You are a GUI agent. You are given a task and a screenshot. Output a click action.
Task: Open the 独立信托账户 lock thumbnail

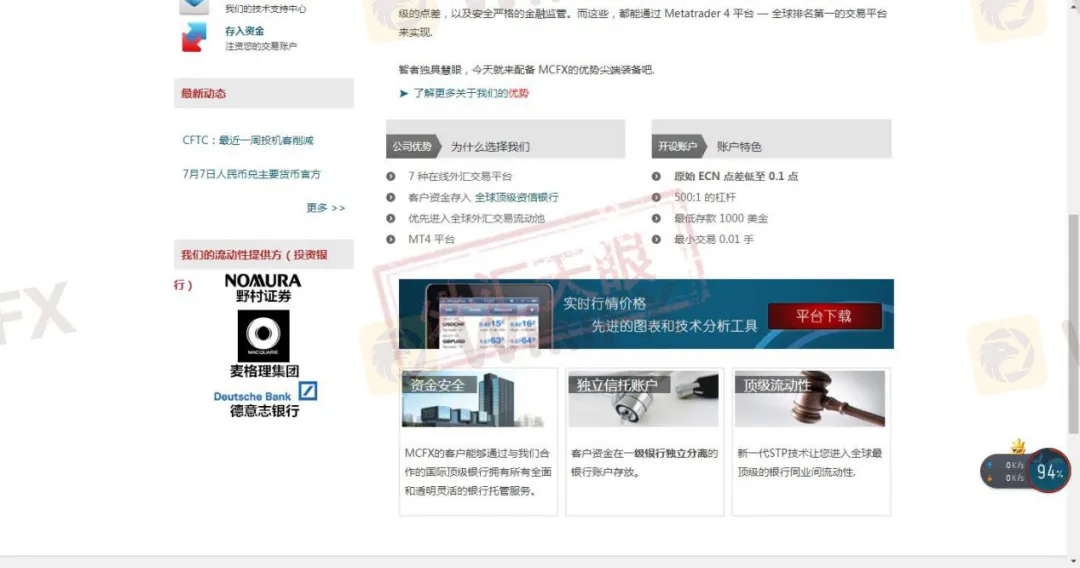(643, 399)
